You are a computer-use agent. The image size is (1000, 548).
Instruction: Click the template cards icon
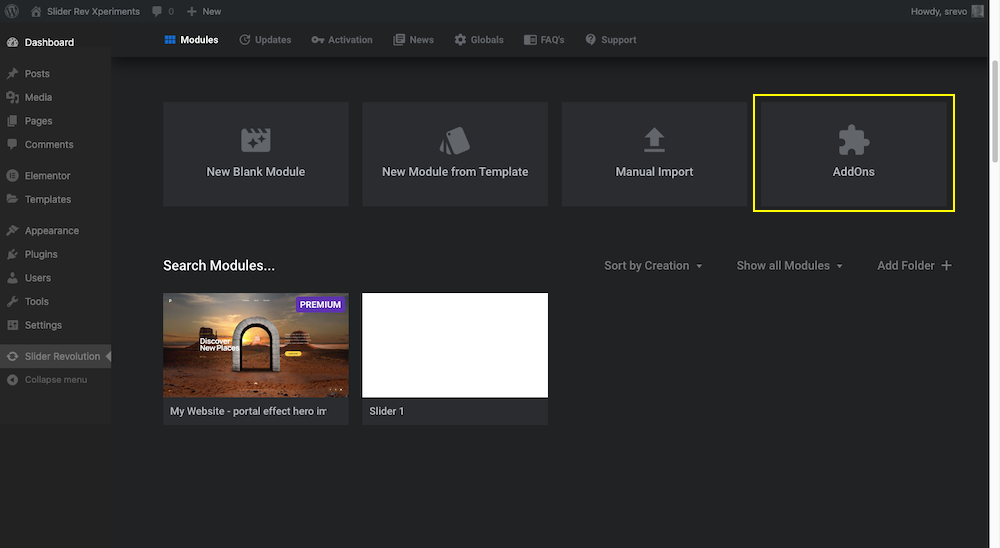[x=455, y=140]
